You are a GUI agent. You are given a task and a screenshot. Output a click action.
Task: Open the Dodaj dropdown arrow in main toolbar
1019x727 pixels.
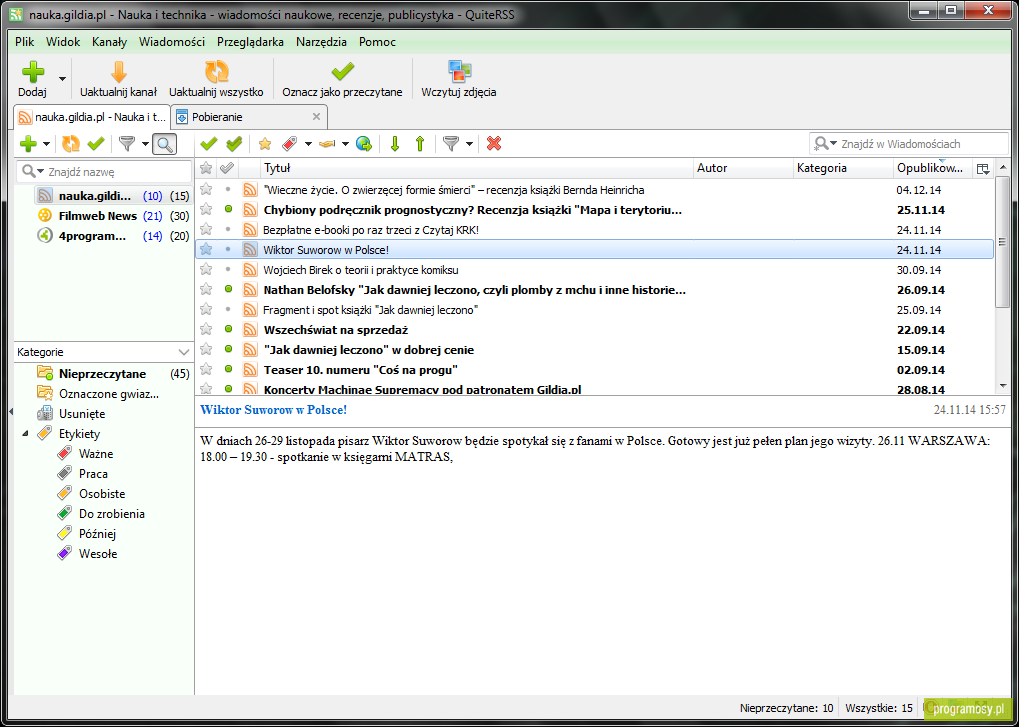pos(62,79)
